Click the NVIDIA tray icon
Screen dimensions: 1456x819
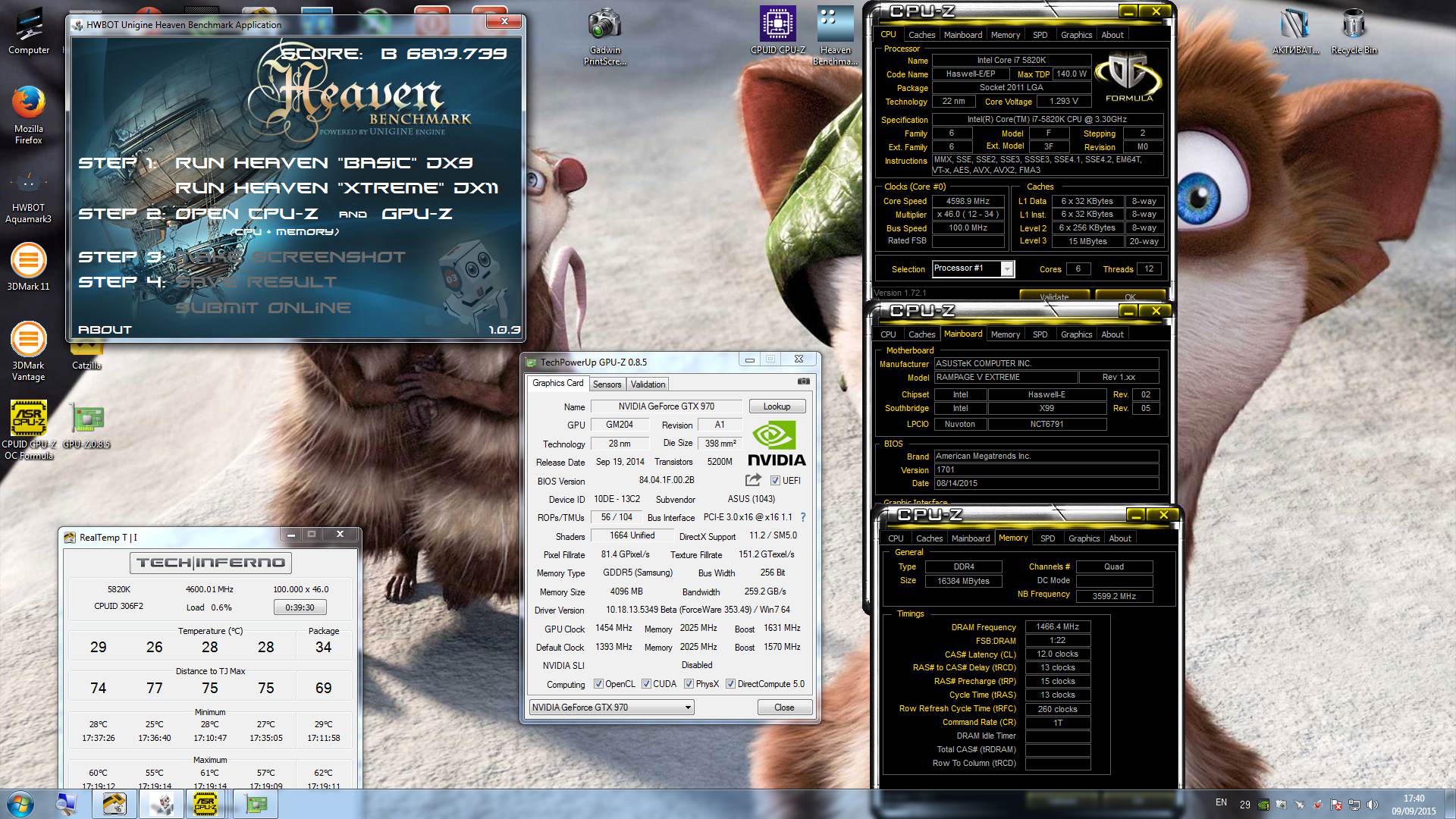click(1263, 805)
